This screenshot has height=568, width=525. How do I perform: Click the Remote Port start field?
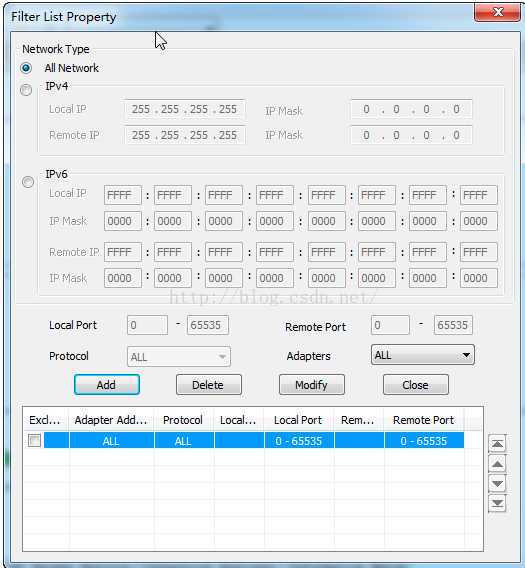(x=390, y=325)
